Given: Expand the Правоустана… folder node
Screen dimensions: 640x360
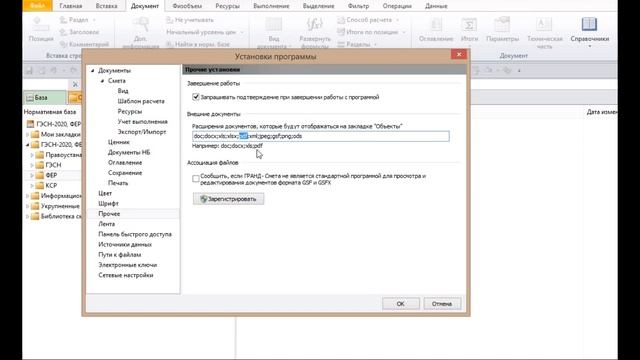Looking at the screenshot, I should 32,155.
